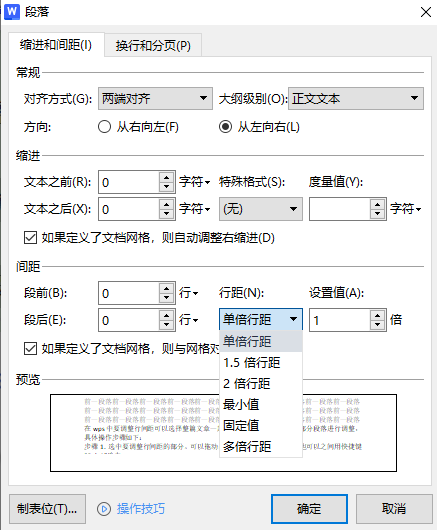
Task: Click the 设置值 input field
Action: tap(340, 320)
